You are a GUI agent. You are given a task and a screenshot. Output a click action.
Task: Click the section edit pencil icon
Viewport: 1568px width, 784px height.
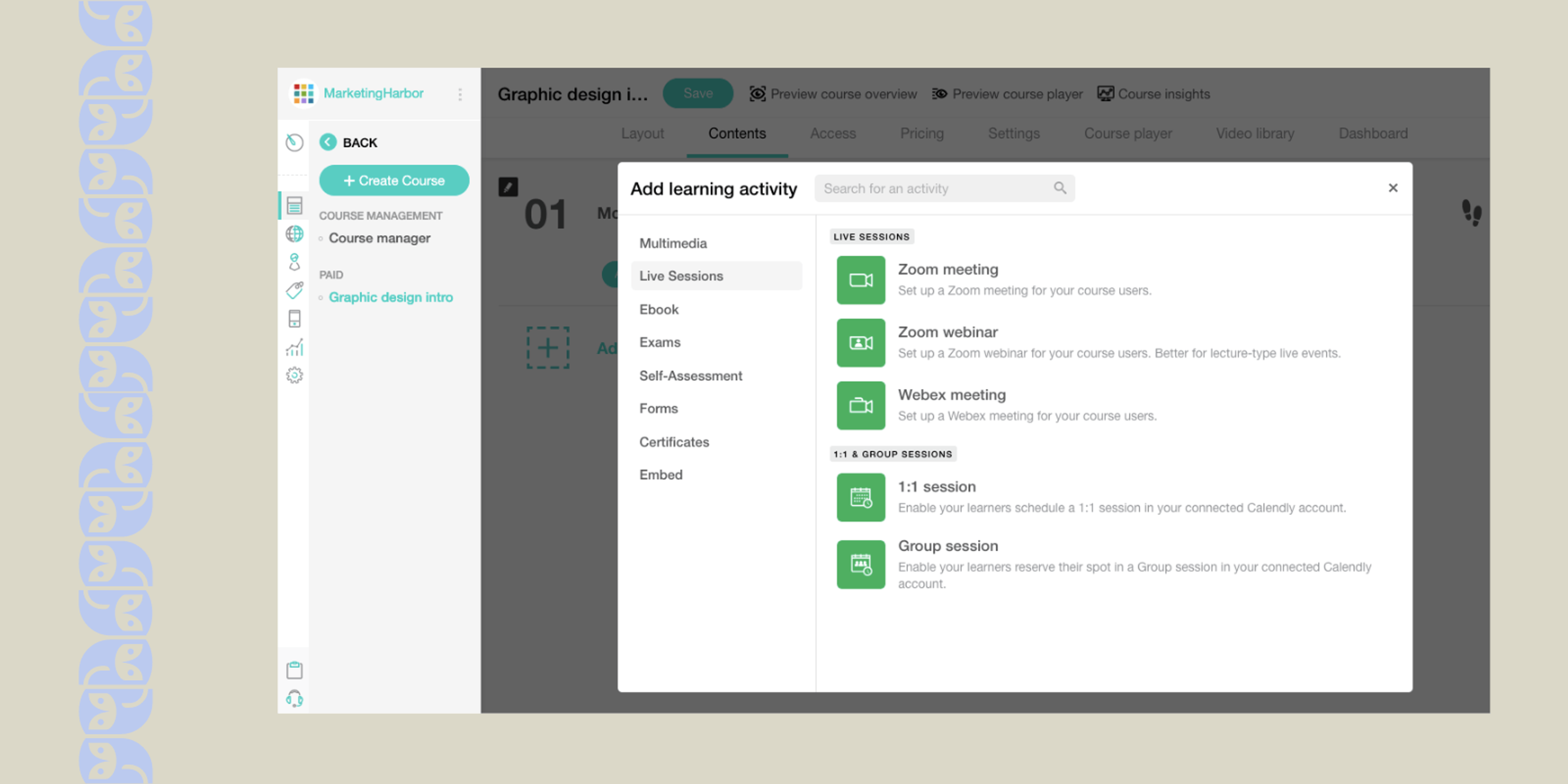tap(508, 187)
